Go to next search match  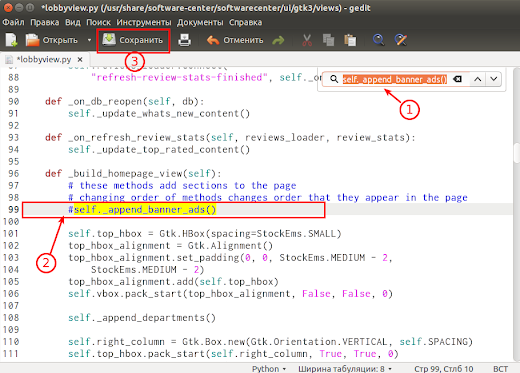[x=494, y=79]
